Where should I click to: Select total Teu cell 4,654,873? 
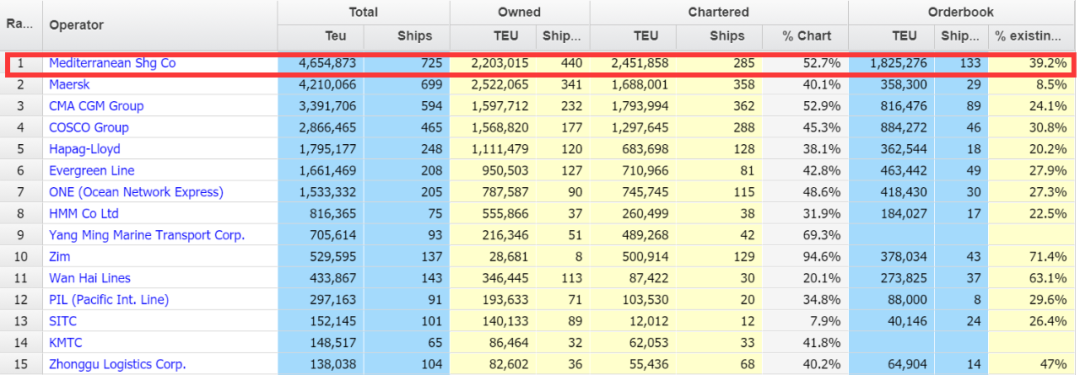(x=321, y=63)
